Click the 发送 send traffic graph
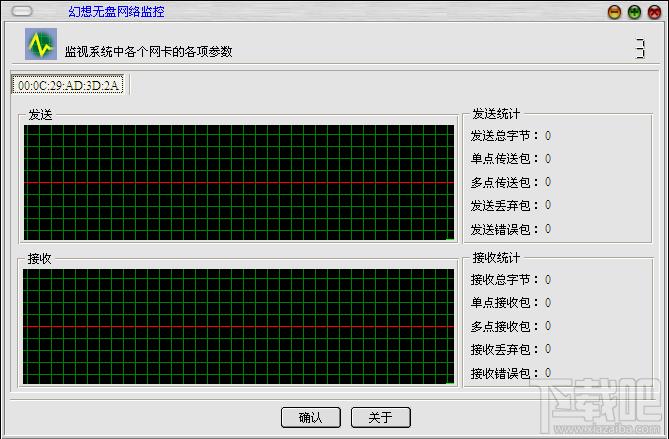This screenshot has height=439, width=669. (239, 183)
